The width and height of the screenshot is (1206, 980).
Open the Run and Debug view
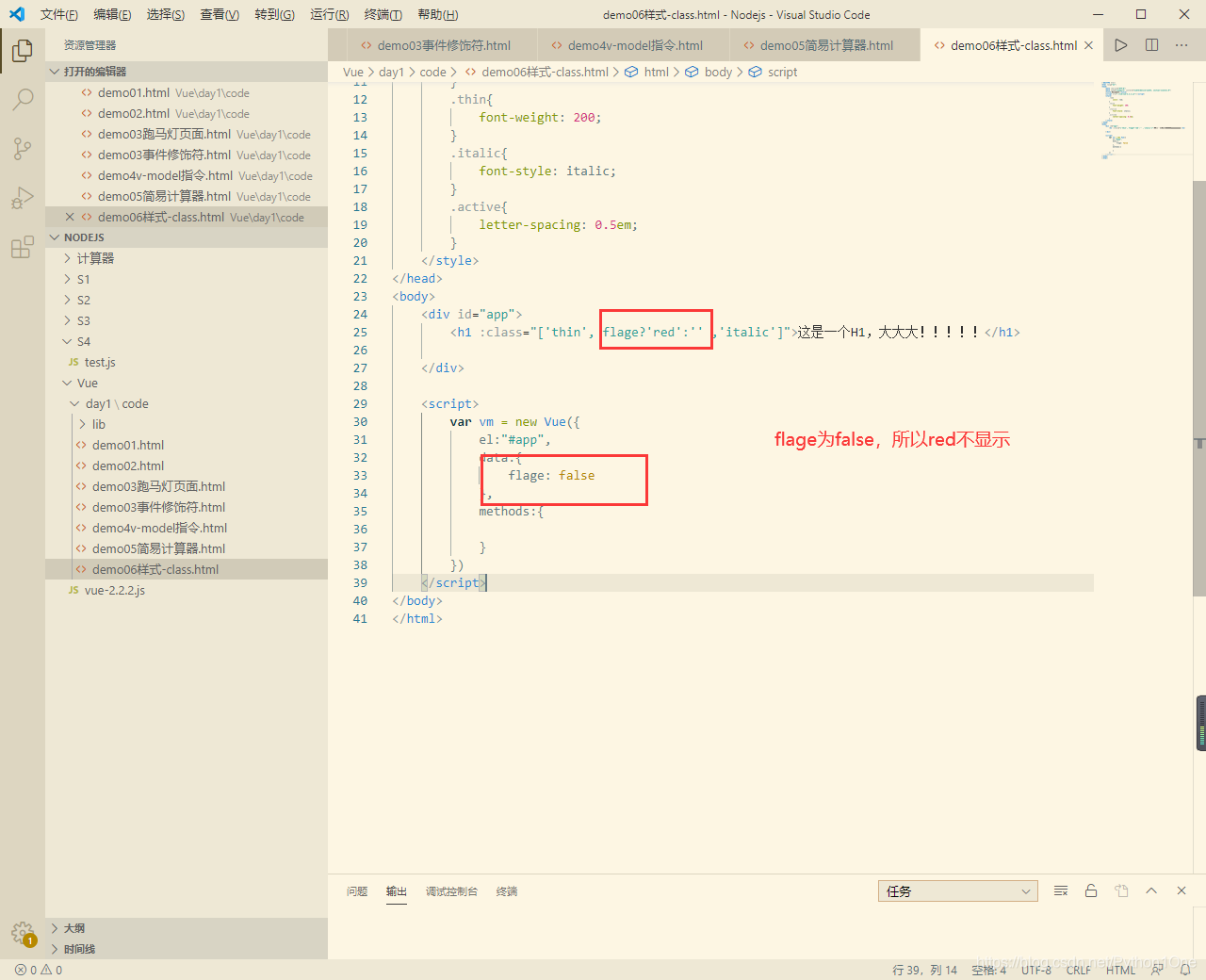[x=23, y=198]
